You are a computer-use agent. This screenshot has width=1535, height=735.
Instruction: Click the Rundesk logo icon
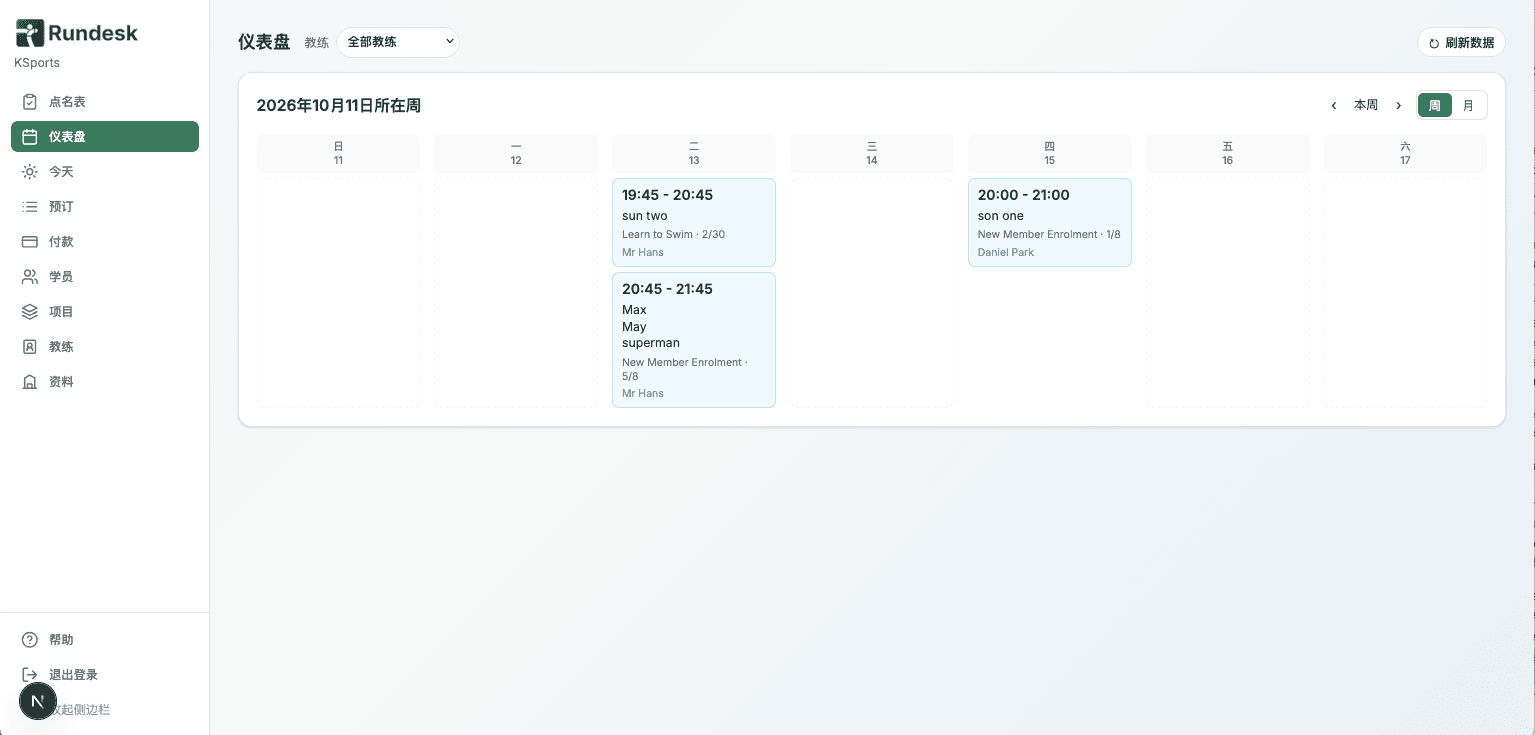coord(30,33)
